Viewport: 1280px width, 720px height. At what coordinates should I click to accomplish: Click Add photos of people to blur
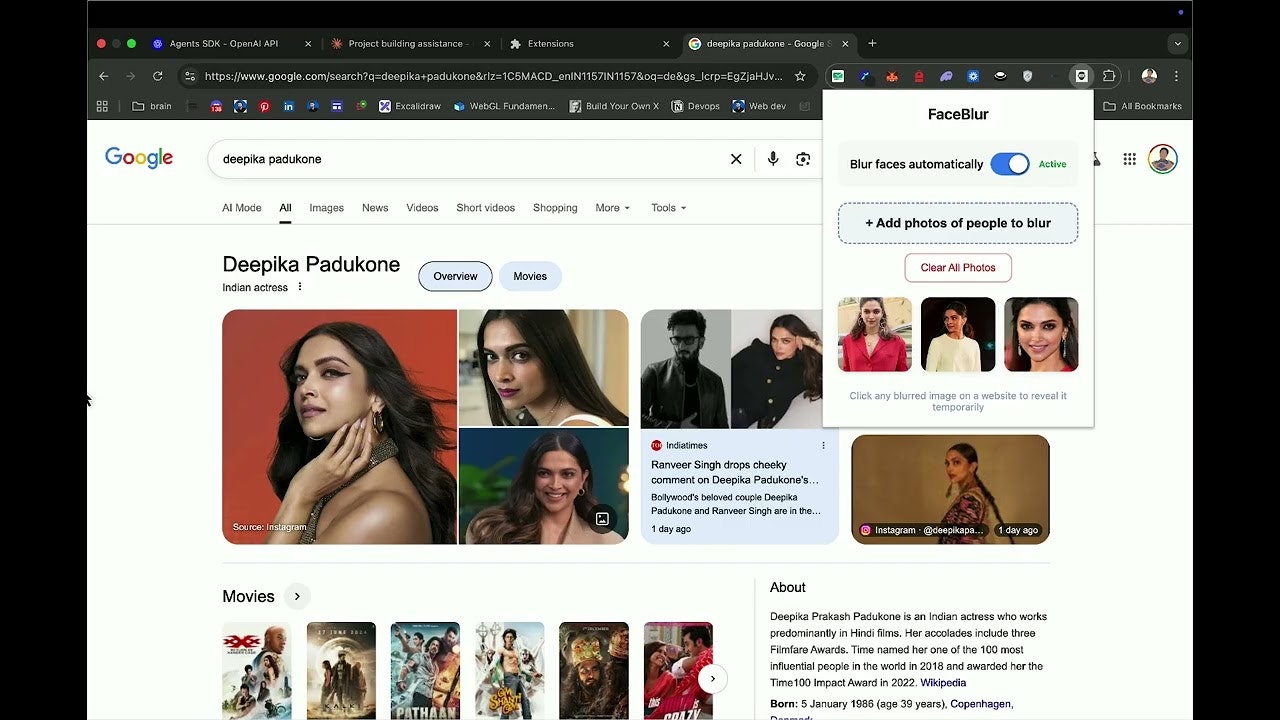[957, 223]
